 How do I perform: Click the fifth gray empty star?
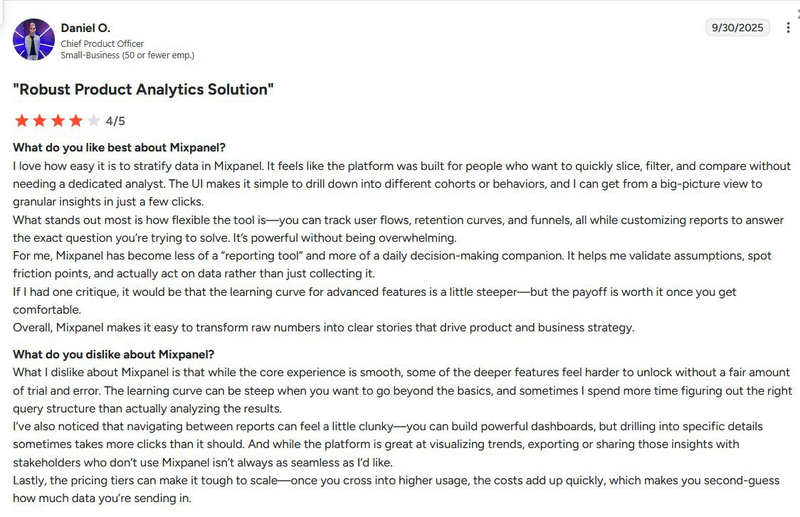(x=93, y=121)
